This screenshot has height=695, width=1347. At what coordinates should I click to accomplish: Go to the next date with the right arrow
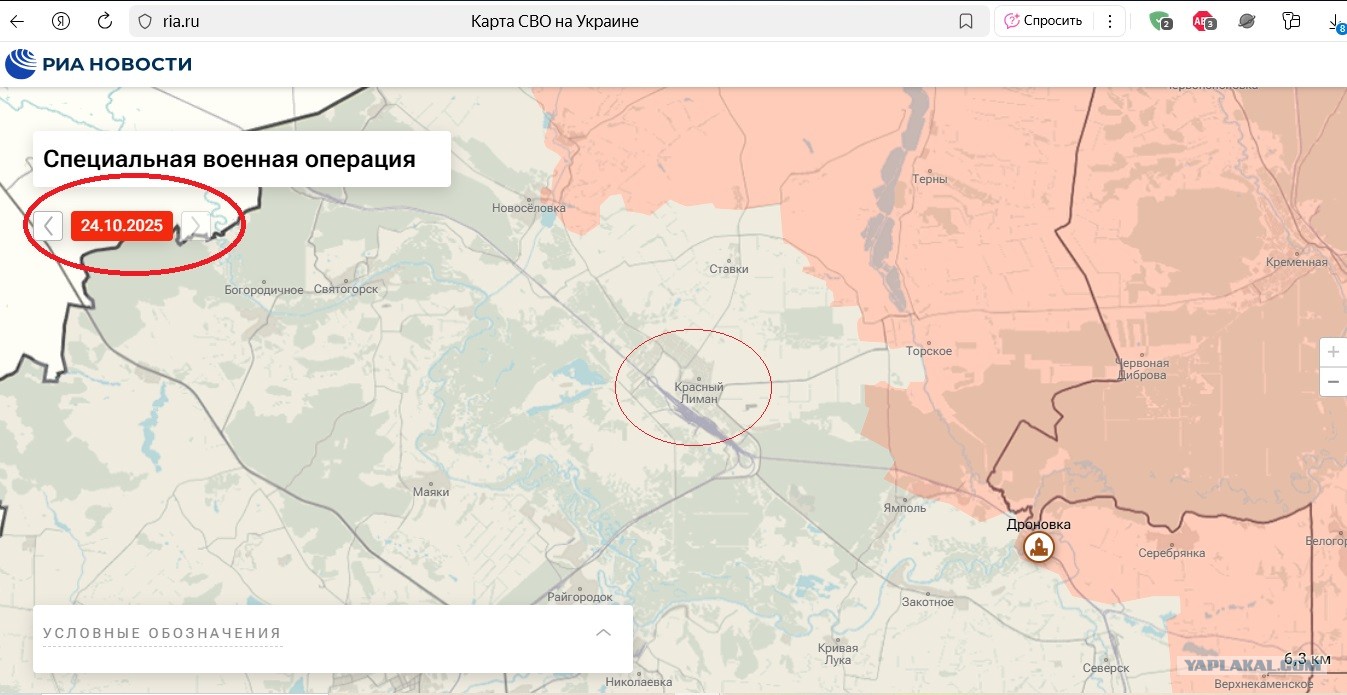click(196, 225)
